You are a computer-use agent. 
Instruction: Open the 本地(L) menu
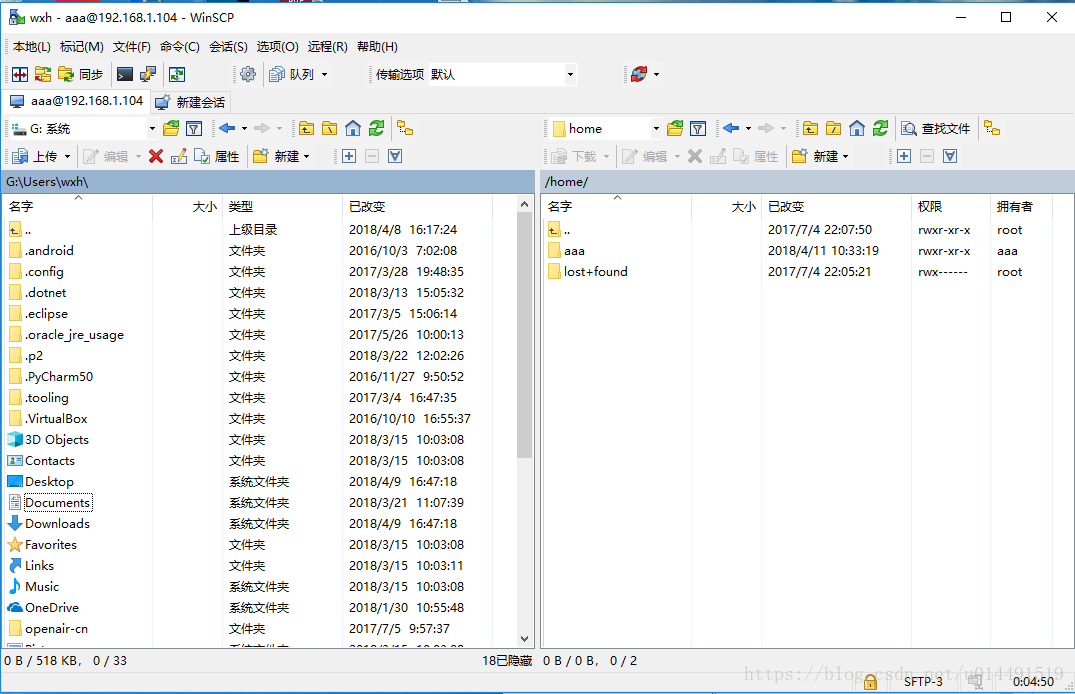click(32, 47)
